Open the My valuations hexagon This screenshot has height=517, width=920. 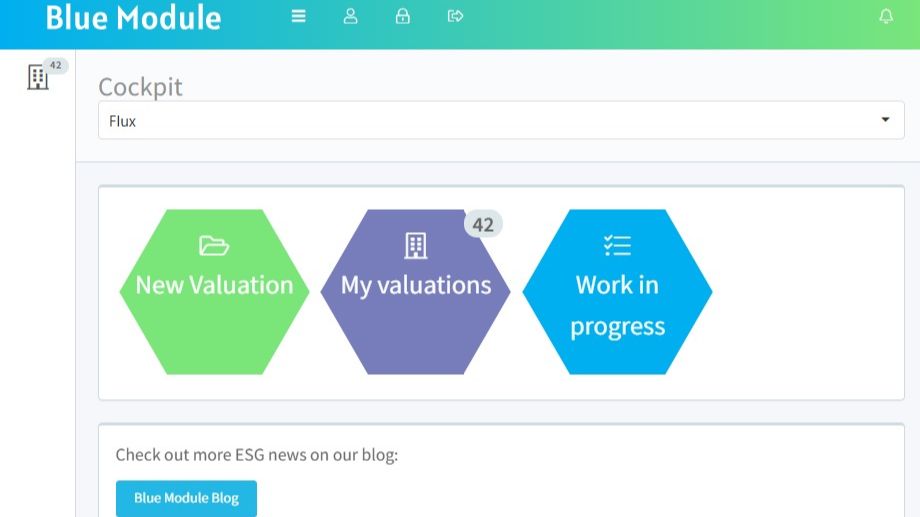415,292
